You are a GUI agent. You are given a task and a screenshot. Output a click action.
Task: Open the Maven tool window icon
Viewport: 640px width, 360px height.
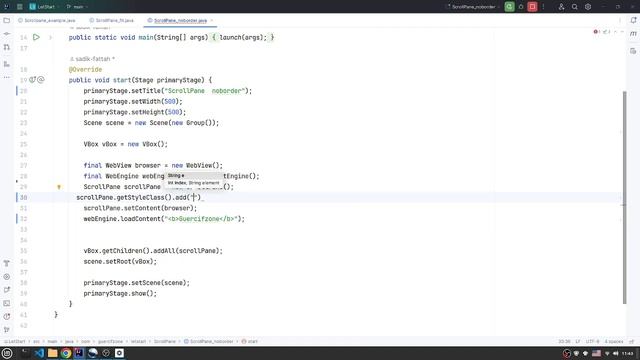pyautogui.click(x=633, y=34)
